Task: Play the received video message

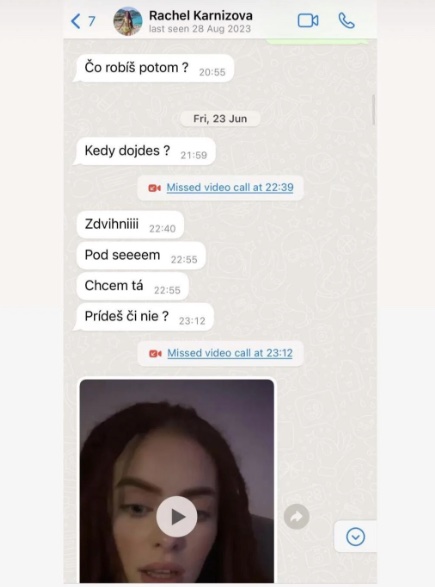Action: click(x=177, y=517)
